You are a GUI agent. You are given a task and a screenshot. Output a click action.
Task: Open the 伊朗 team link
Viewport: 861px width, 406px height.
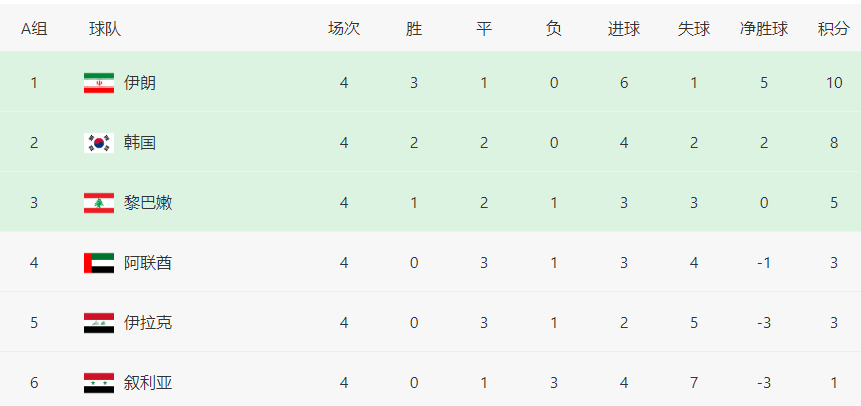click(x=140, y=83)
